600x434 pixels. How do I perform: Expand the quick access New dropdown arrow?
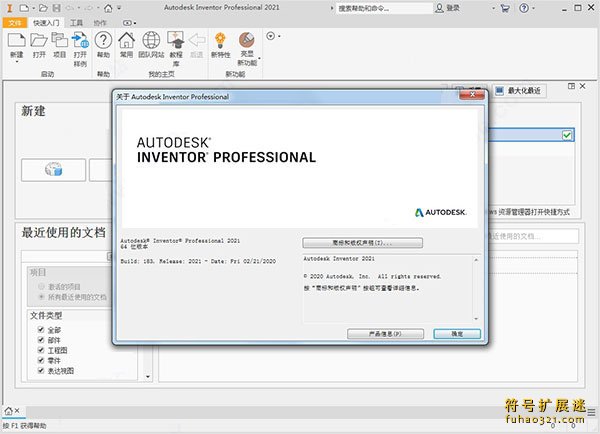point(33,8)
